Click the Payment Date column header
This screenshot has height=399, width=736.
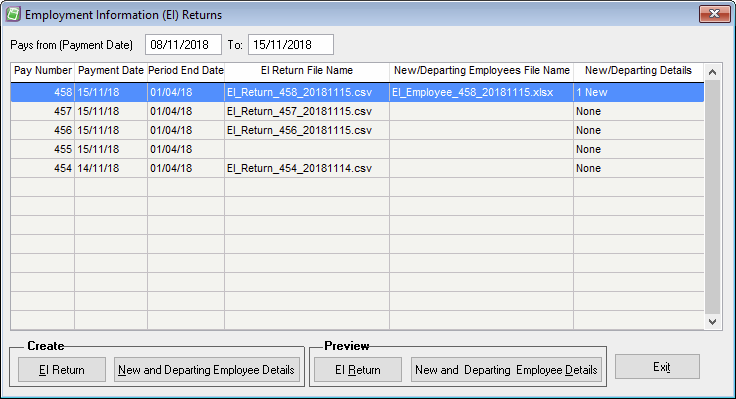pos(111,70)
